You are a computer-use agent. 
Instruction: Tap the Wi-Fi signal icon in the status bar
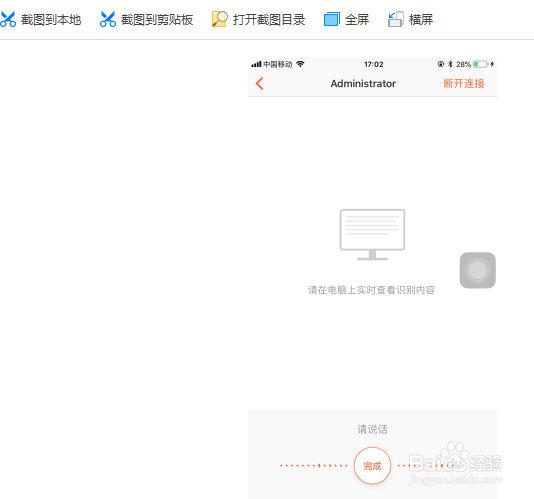click(300, 64)
